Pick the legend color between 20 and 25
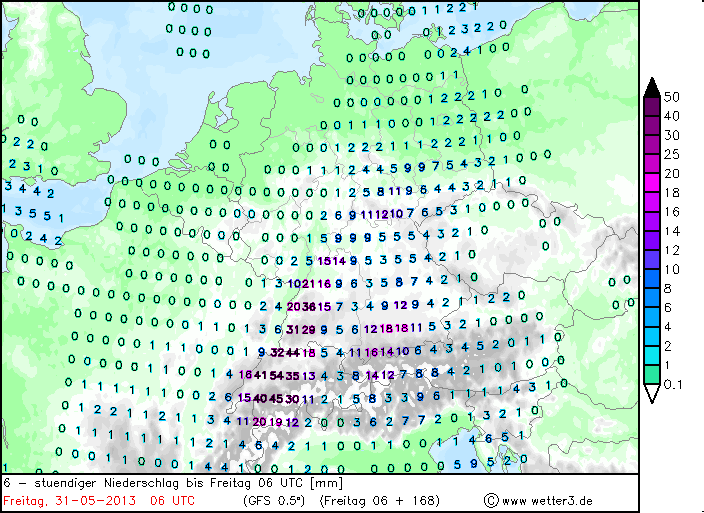Image resolution: width=704 pixels, height=513 pixels. click(652, 164)
